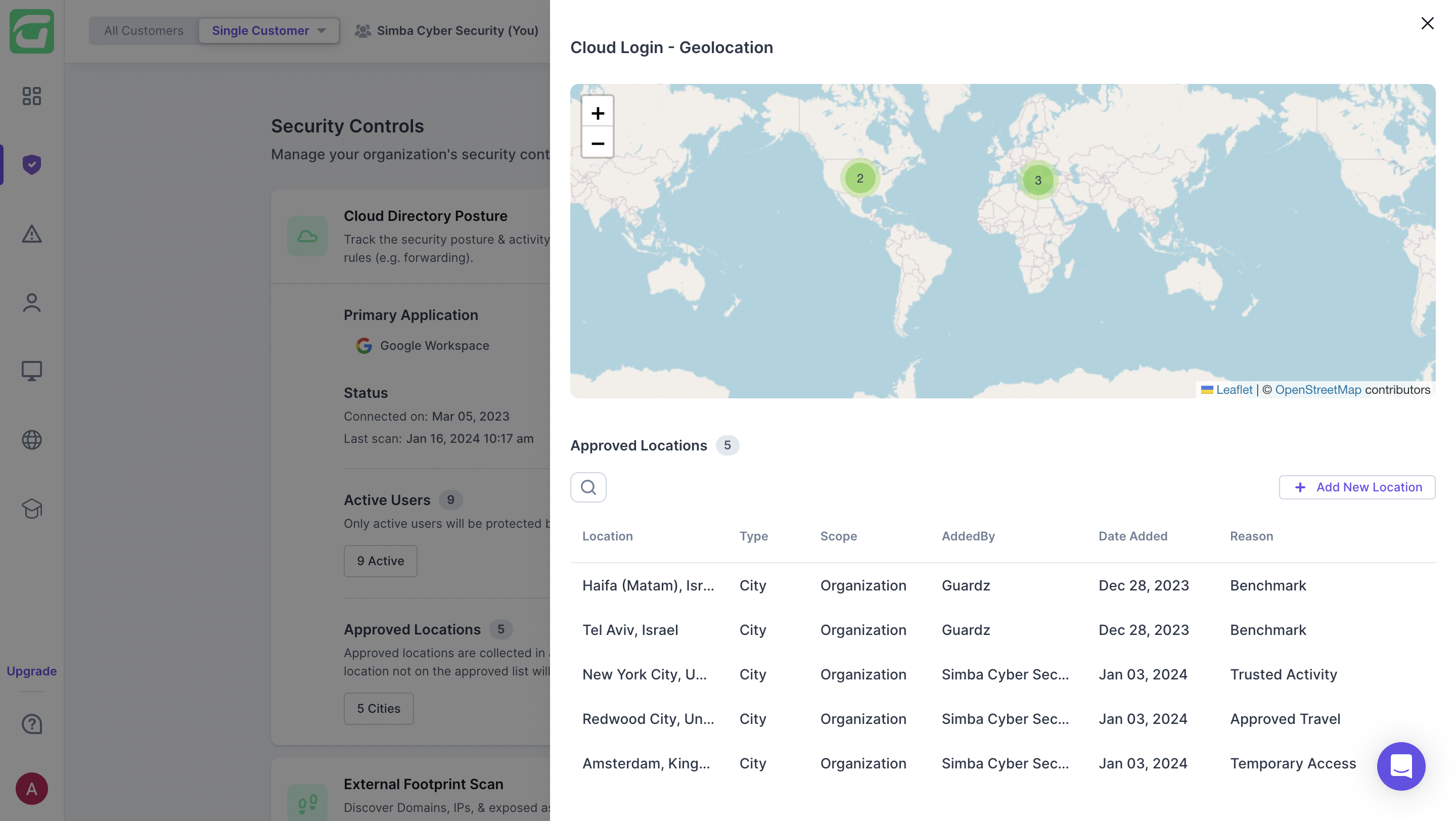Open the warning triangle issues icon
The height and width of the screenshot is (821, 1456).
[32, 234]
